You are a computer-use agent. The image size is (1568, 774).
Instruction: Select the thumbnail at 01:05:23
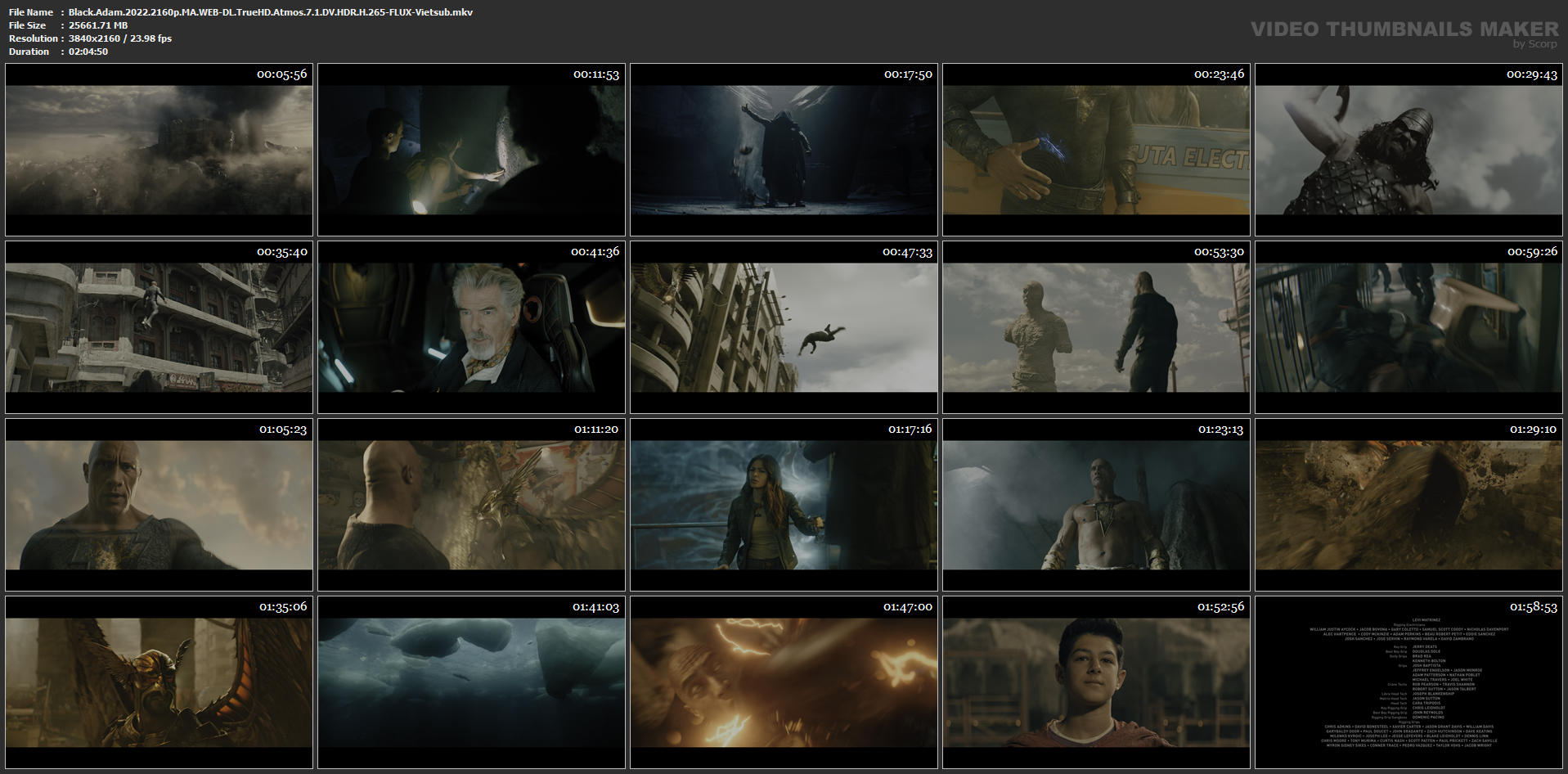(159, 505)
